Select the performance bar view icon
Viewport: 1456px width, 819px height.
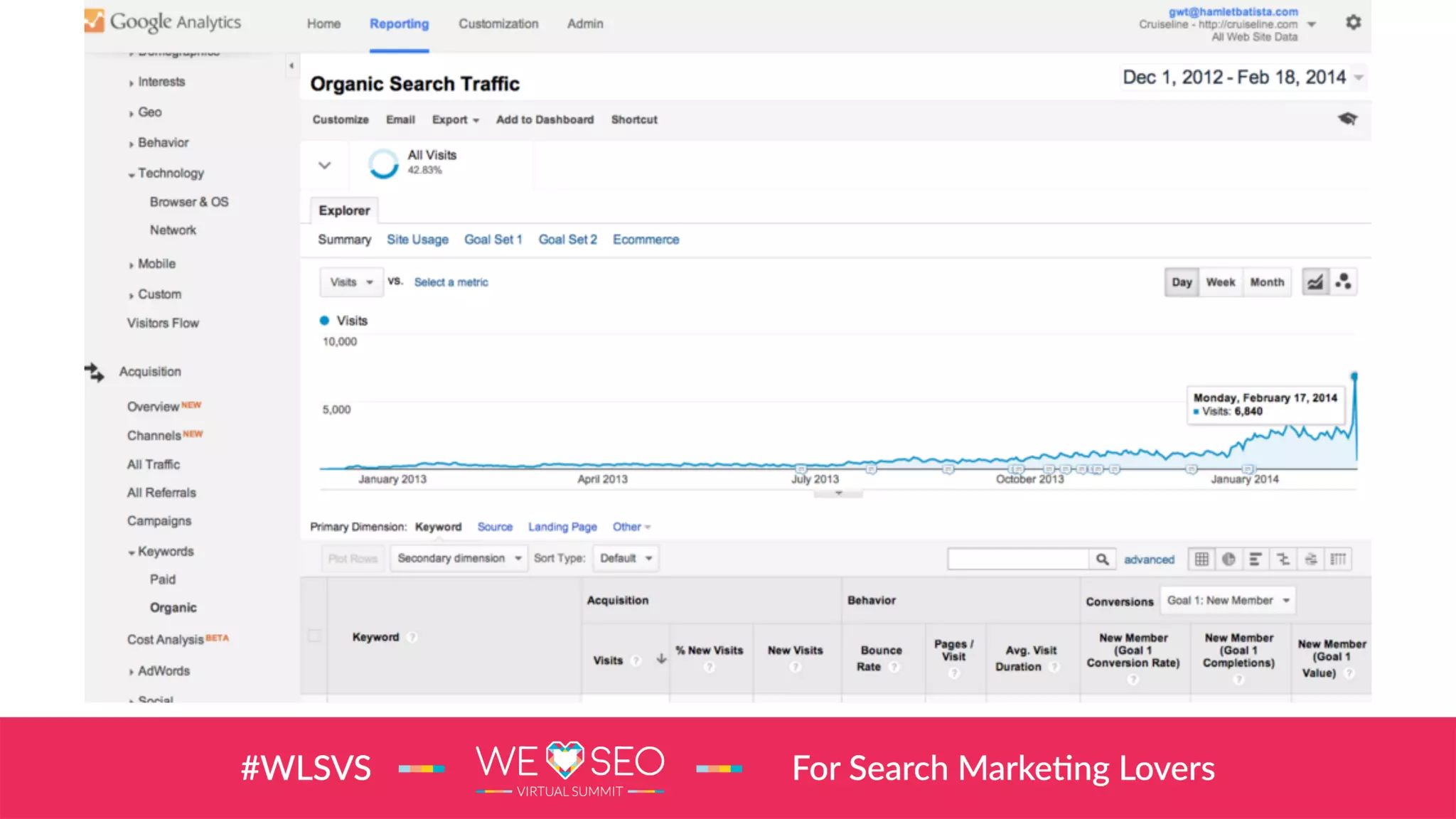(1256, 560)
